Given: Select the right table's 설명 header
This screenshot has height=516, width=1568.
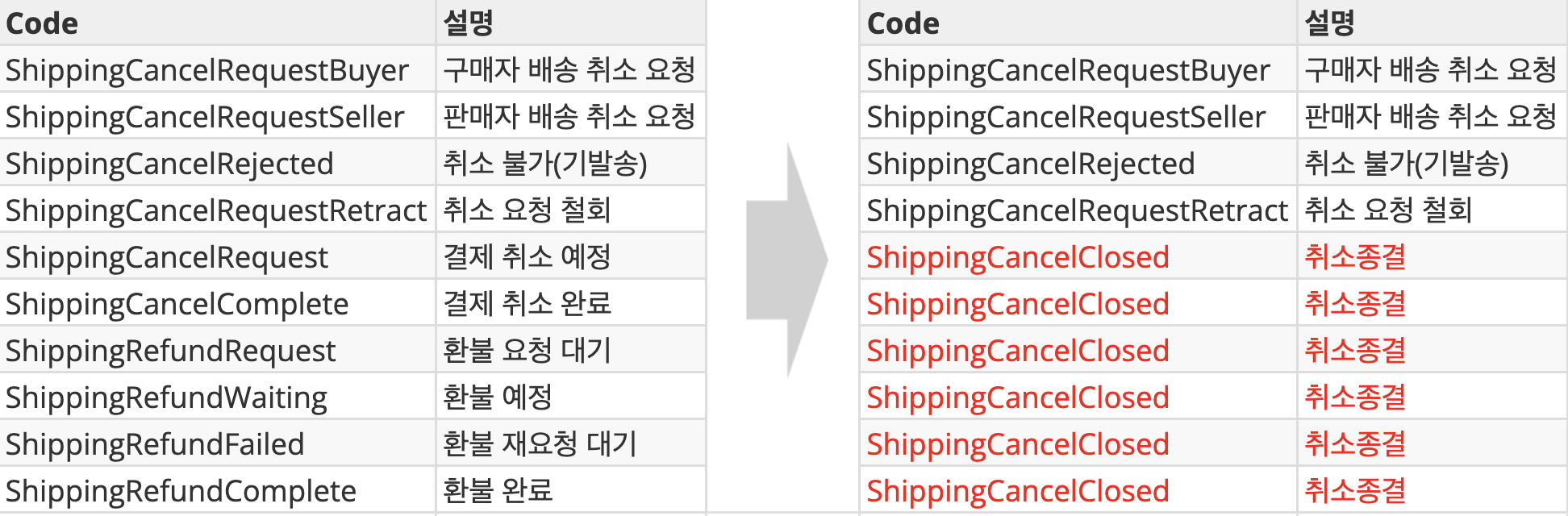Looking at the screenshot, I should [1329, 23].
